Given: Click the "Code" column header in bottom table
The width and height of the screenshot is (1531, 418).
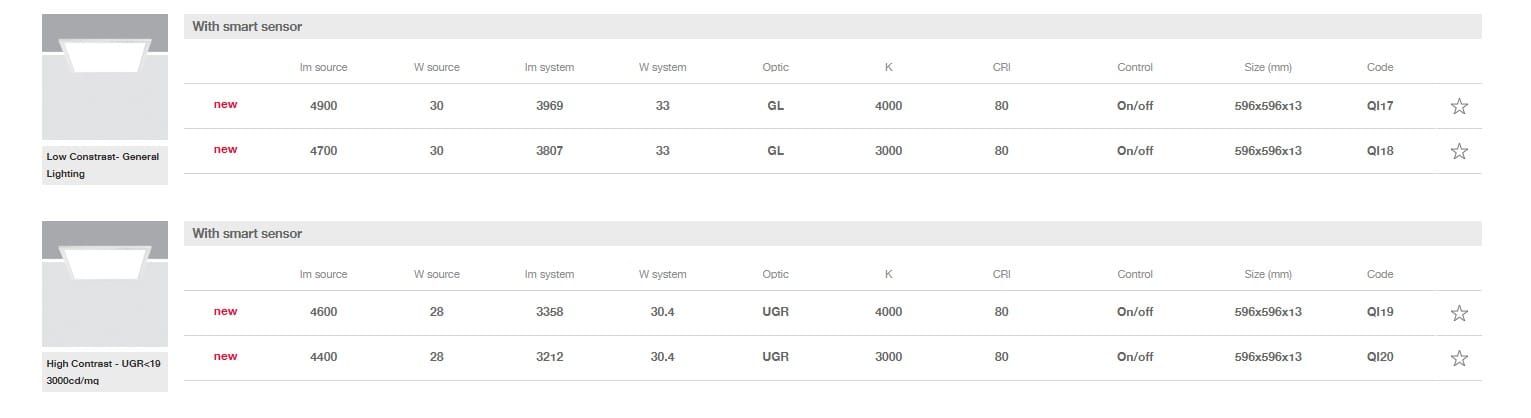Looking at the screenshot, I should [1379, 275].
